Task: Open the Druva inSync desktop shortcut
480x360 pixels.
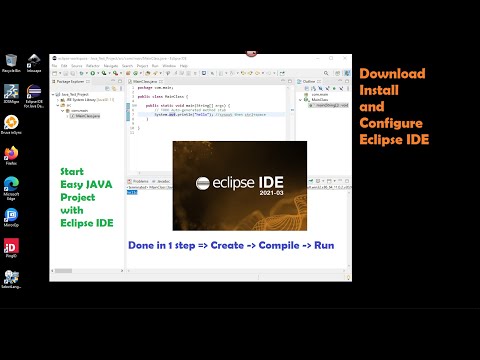Action: 11,125
